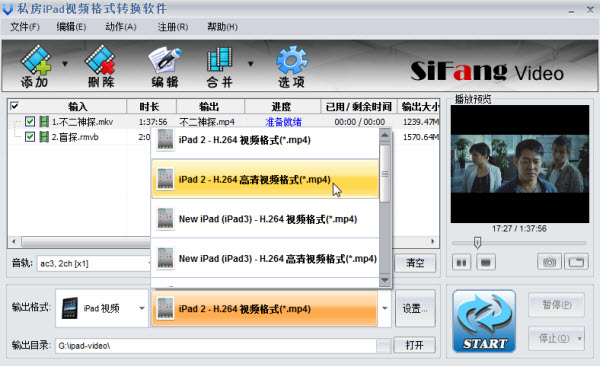Expand the iPad 视频 device category dropdown
The height and width of the screenshot is (366, 600).
(142, 308)
